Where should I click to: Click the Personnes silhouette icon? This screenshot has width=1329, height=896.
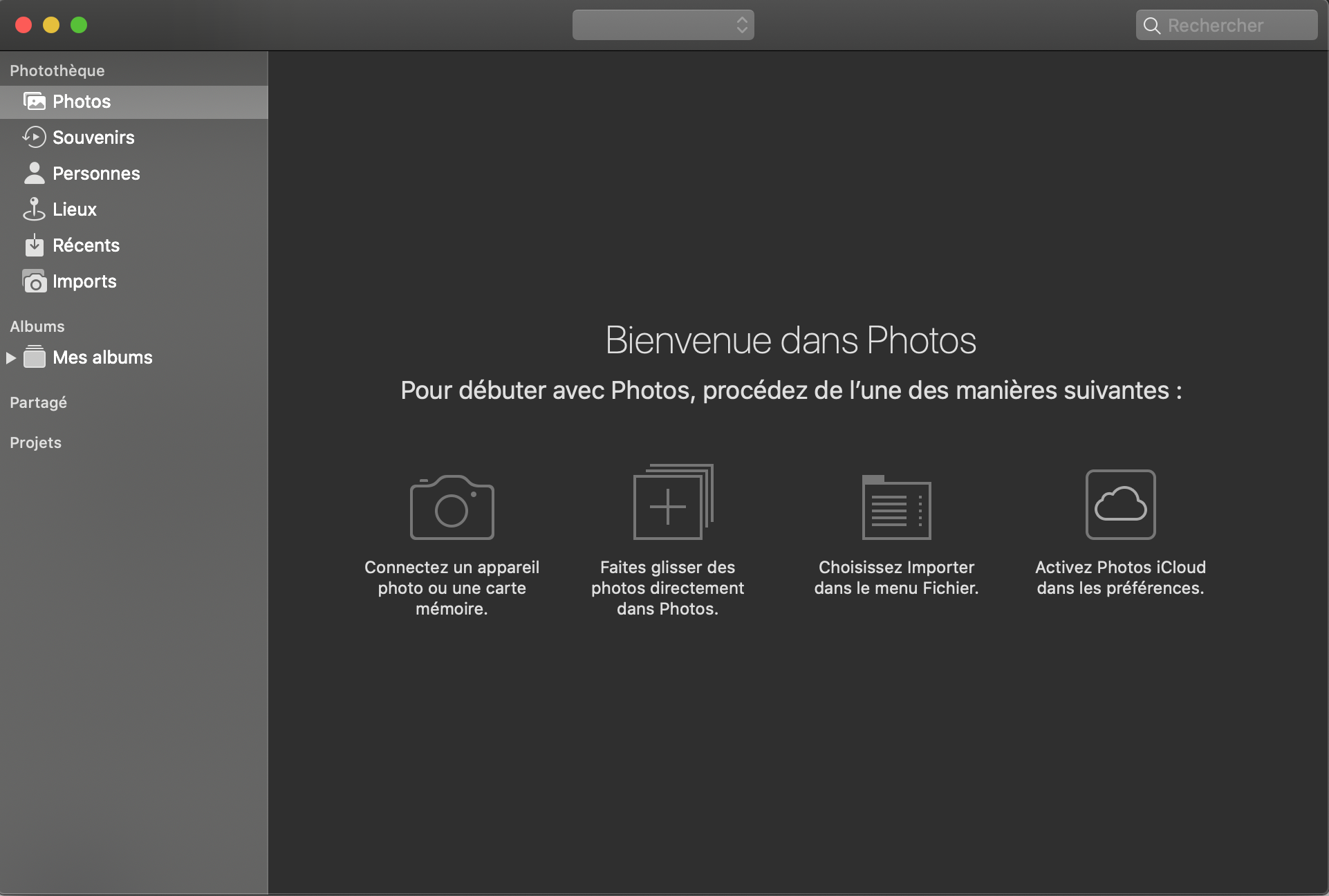[x=34, y=174]
